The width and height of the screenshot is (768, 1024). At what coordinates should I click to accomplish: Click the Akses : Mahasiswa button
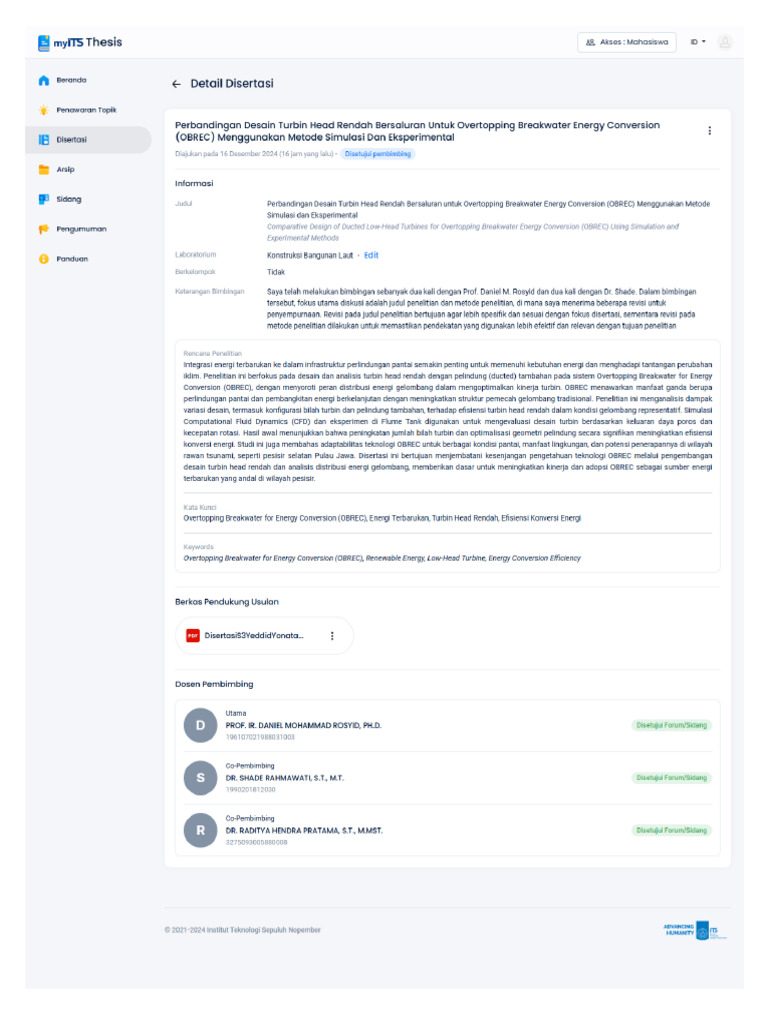click(627, 42)
